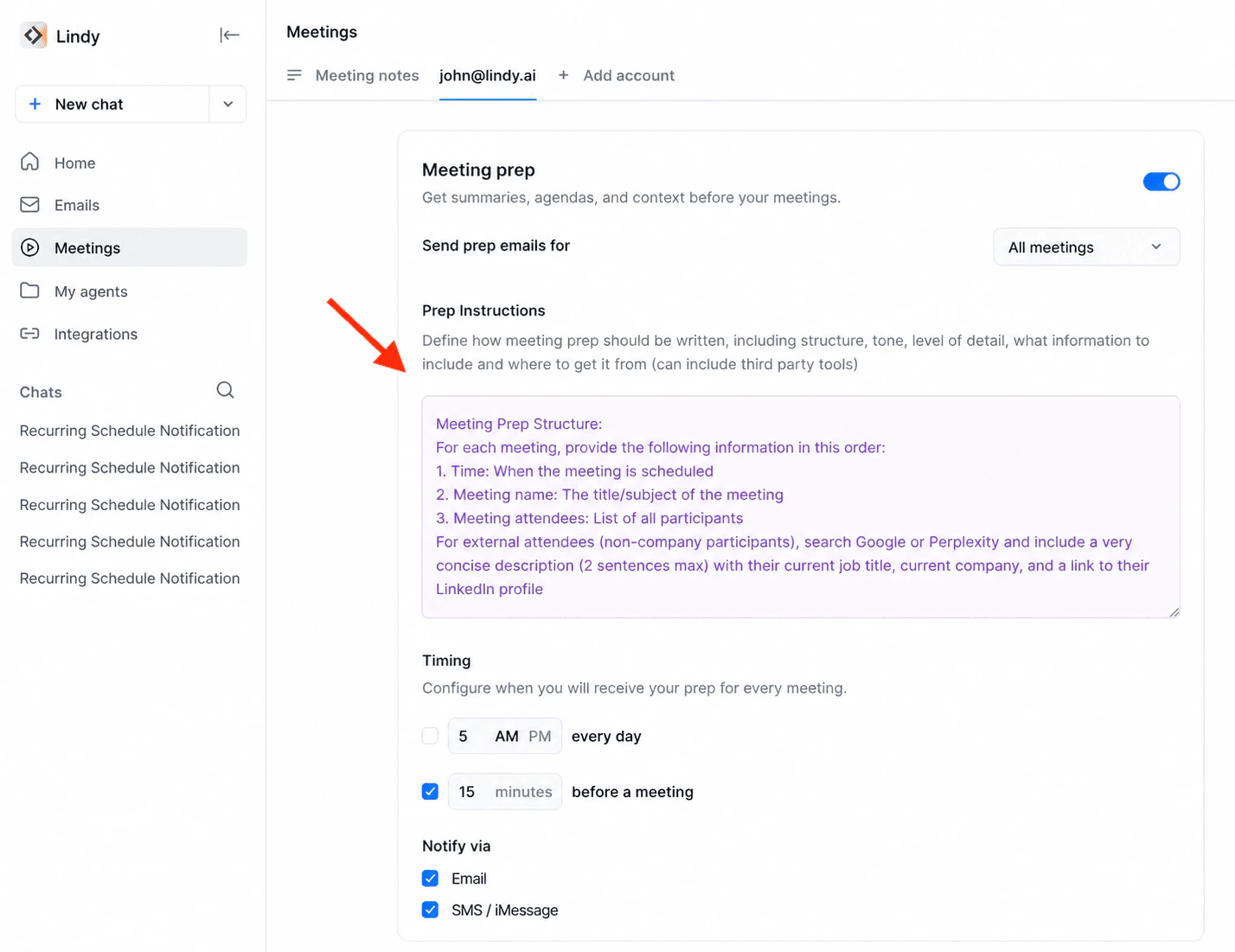Screen dimensions: 1235x952
Task: Click the plus icon beside Add account
Action: (564, 75)
